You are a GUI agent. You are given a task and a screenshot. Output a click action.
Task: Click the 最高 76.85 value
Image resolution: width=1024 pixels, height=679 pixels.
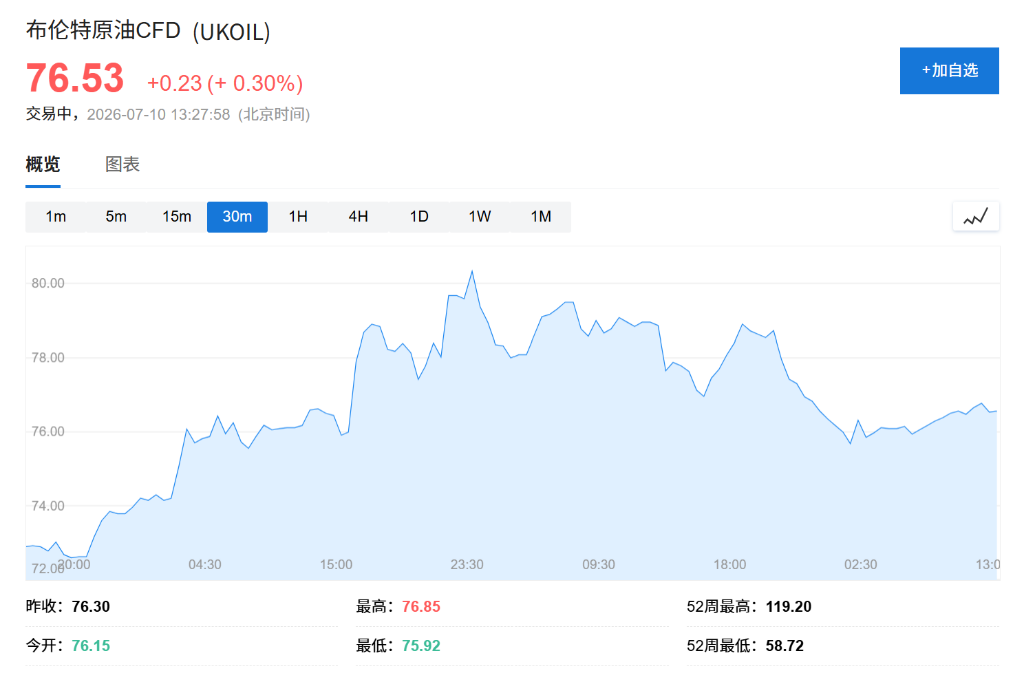(x=421, y=607)
